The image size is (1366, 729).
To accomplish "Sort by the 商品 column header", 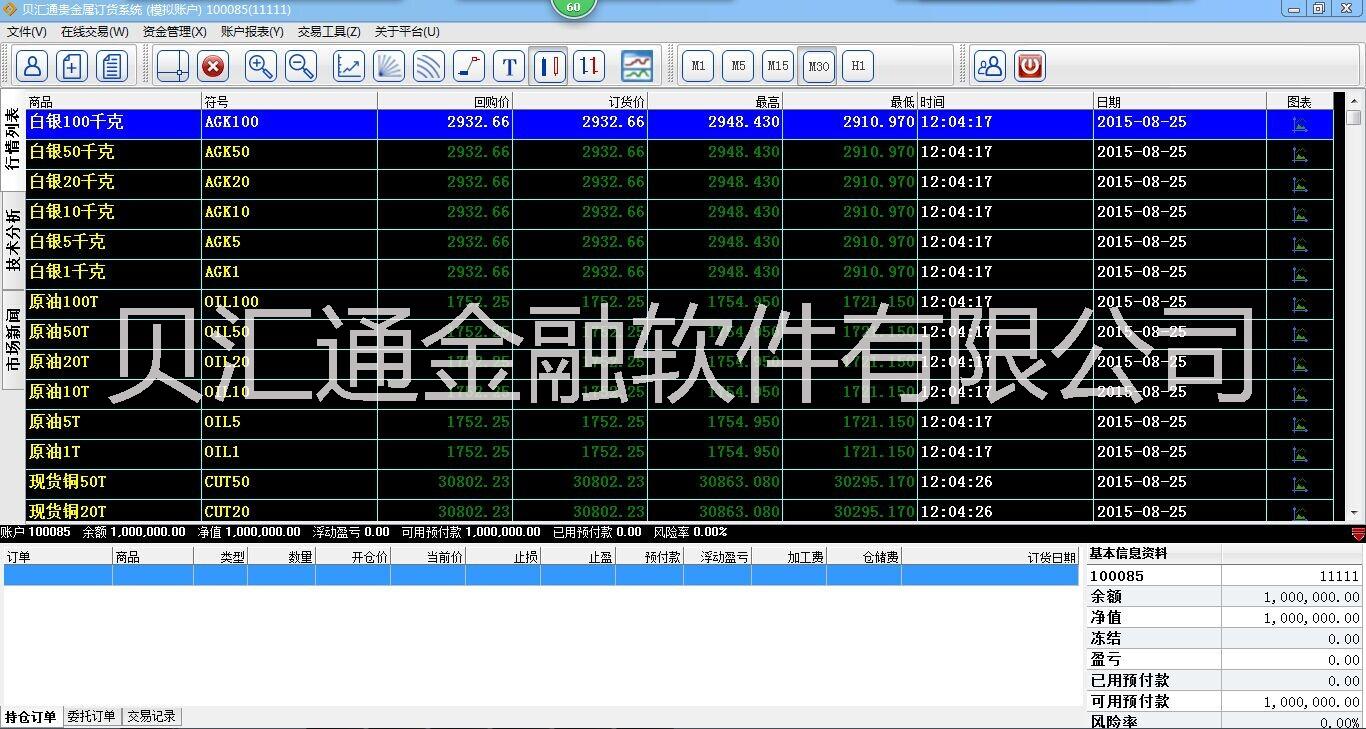I will 113,101.
